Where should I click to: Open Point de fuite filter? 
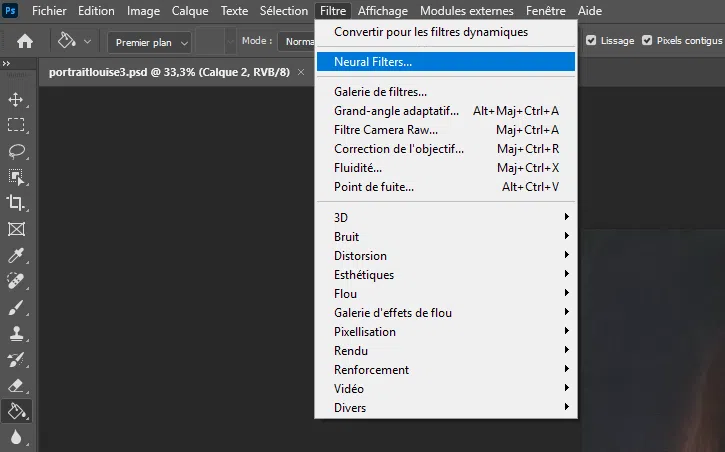click(x=446, y=186)
